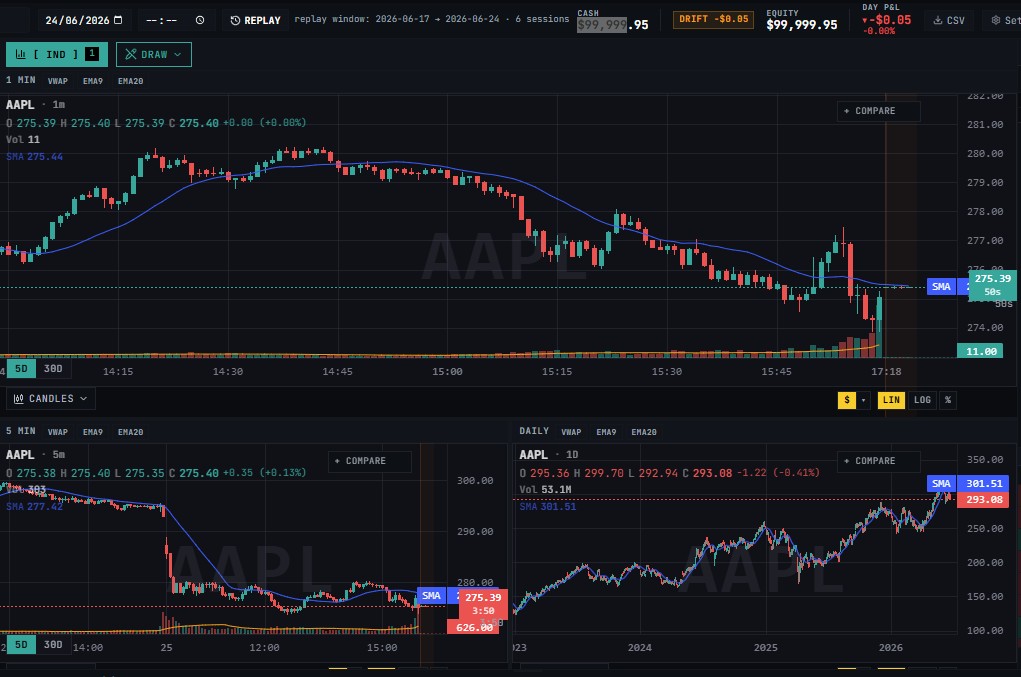This screenshot has height=677, width=1021.
Task: Toggle EMA20 on the 1 MIN chart
Action: (x=130, y=81)
